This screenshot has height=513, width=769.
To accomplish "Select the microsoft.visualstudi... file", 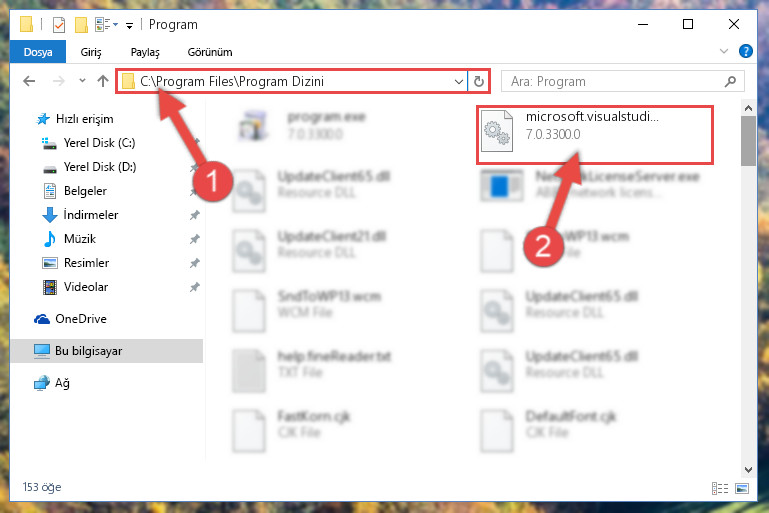I will [x=594, y=134].
